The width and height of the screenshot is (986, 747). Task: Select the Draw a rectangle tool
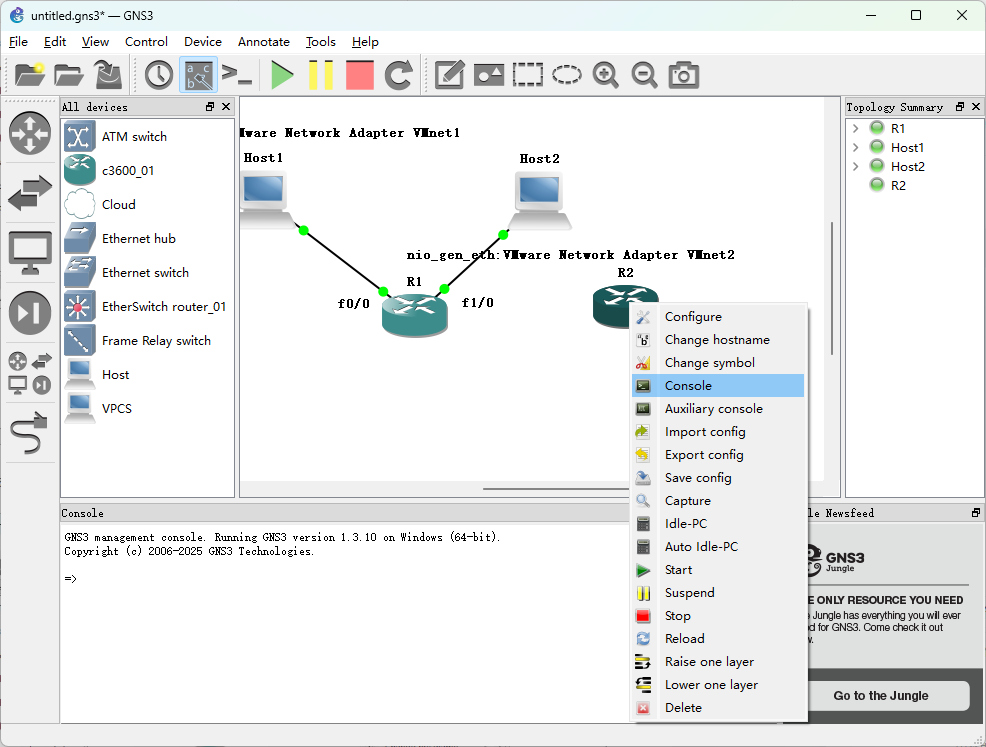528,75
